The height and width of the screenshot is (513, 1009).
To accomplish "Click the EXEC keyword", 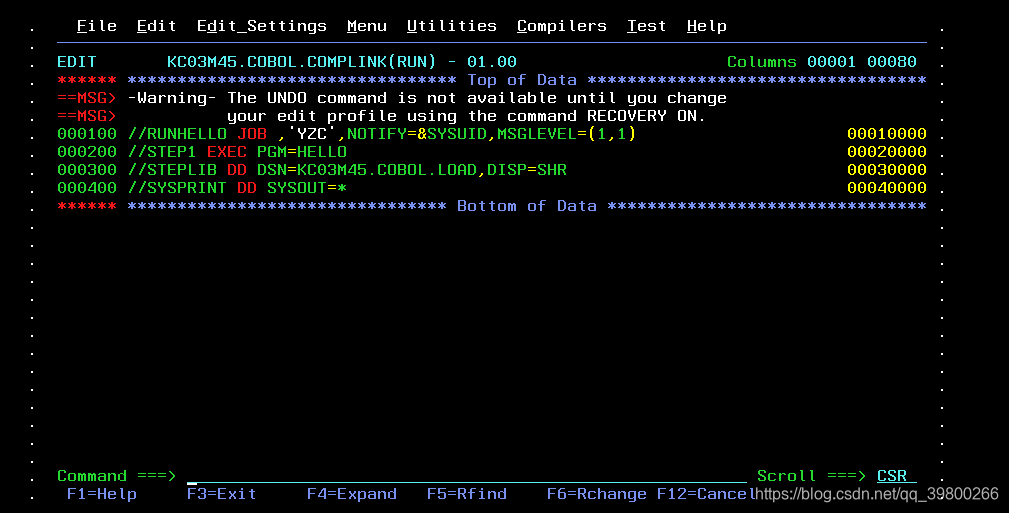I will (x=227, y=152).
